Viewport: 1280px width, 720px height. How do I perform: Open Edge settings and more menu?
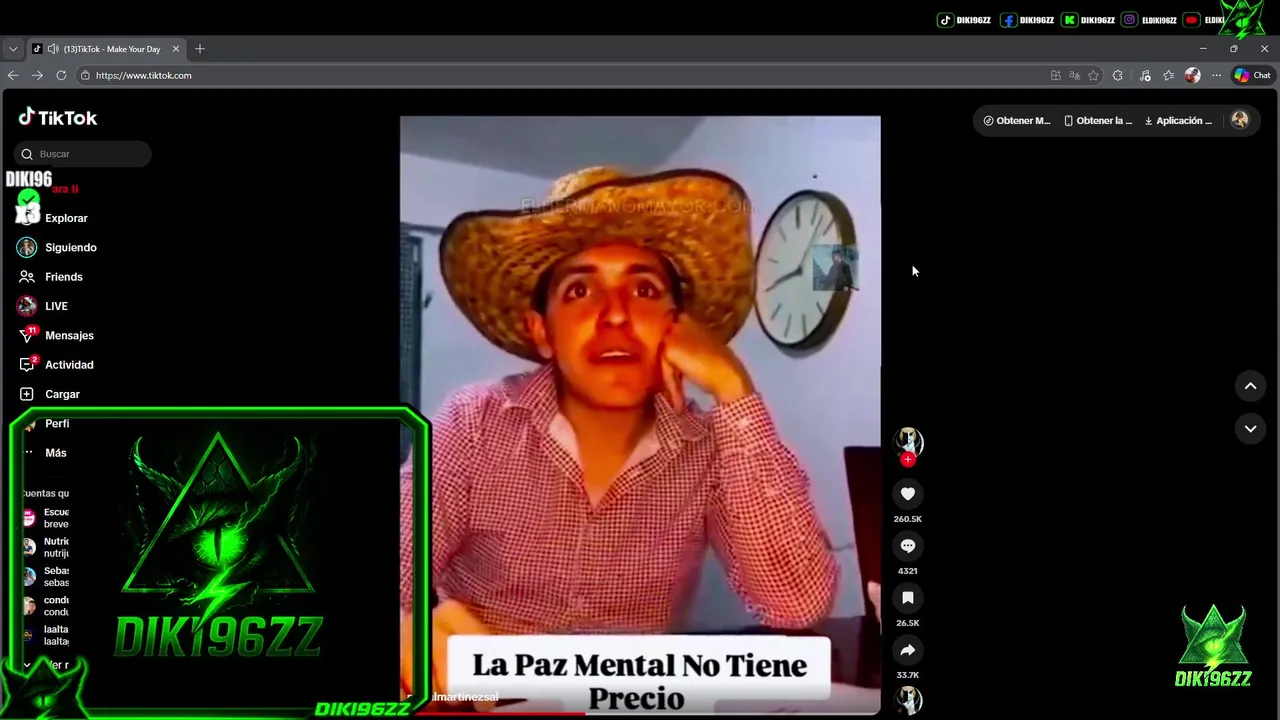click(1216, 75)
